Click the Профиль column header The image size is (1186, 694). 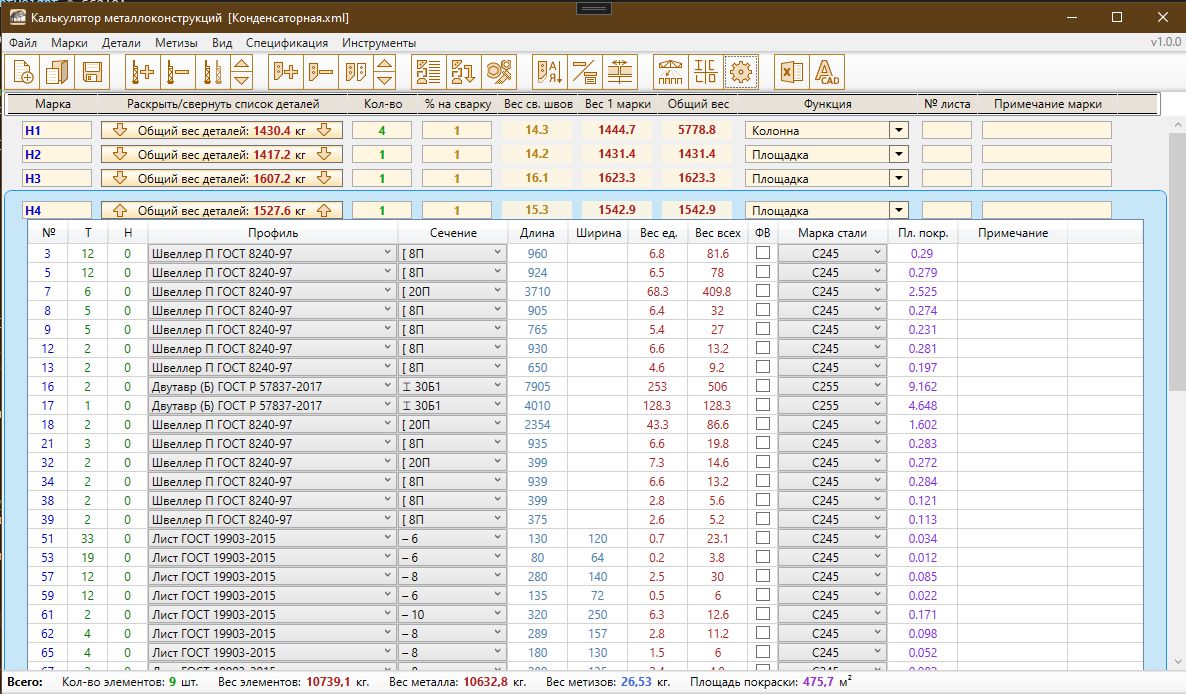pos(273,233)
